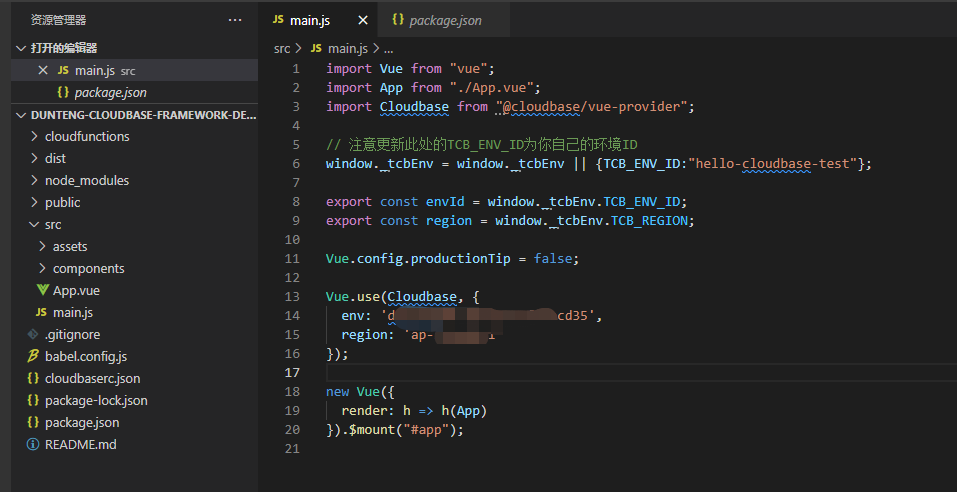Click braces icon on package.json tab
The image size is (957, 492).
[398, 20]
